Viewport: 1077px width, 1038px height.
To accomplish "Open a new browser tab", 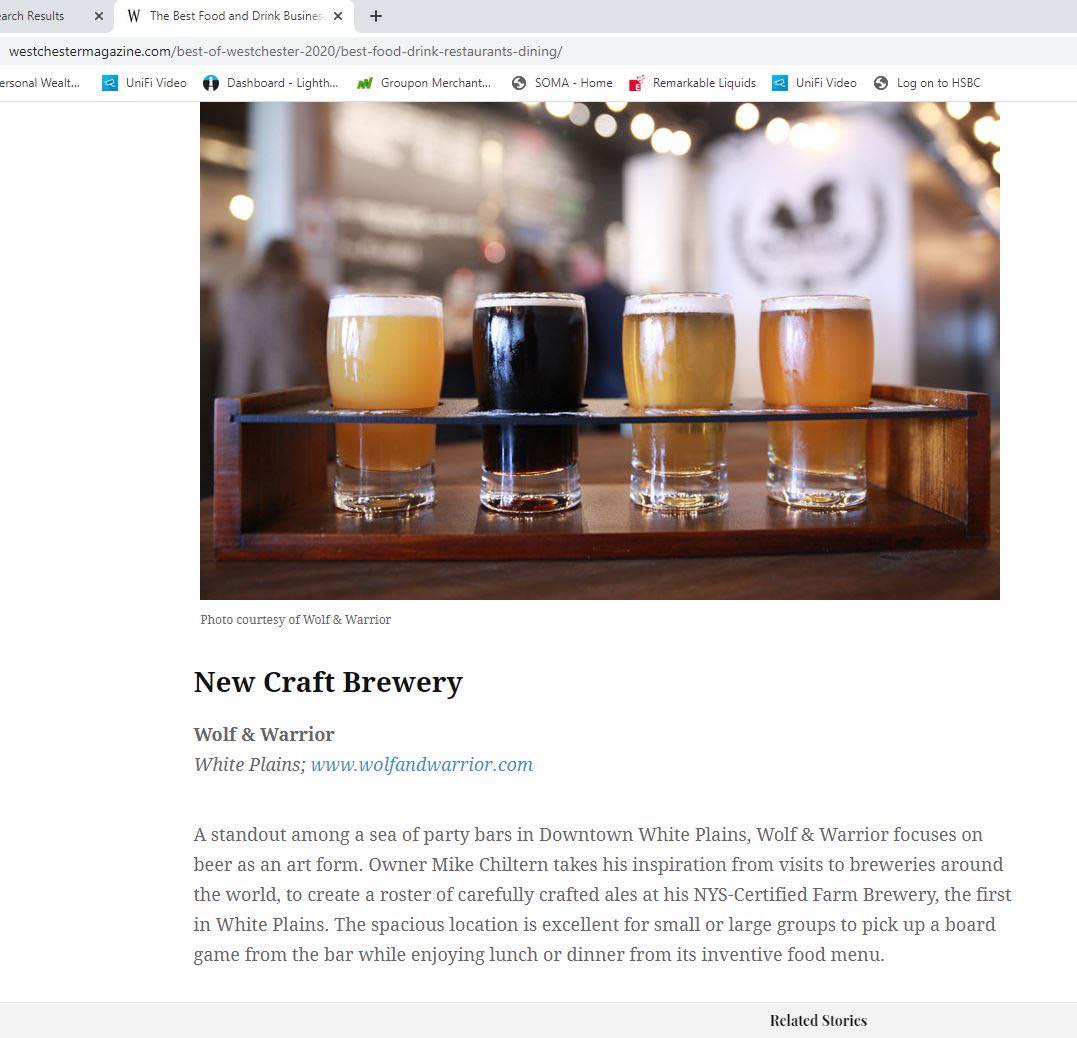I will (376, 16).
